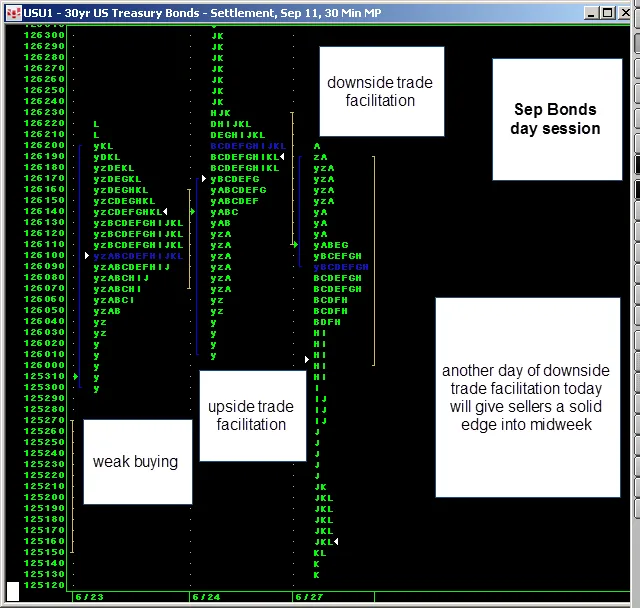640x608 pixels.
Task: Select white triangle marker next to yzCDEFGHKL row
Action: (x=165, y=212)
